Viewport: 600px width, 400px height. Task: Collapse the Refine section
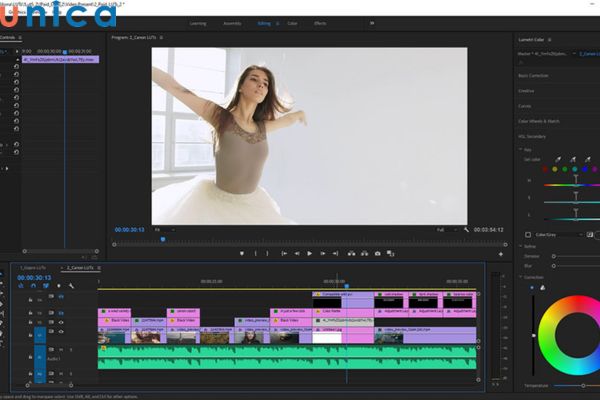pos(521,247)
